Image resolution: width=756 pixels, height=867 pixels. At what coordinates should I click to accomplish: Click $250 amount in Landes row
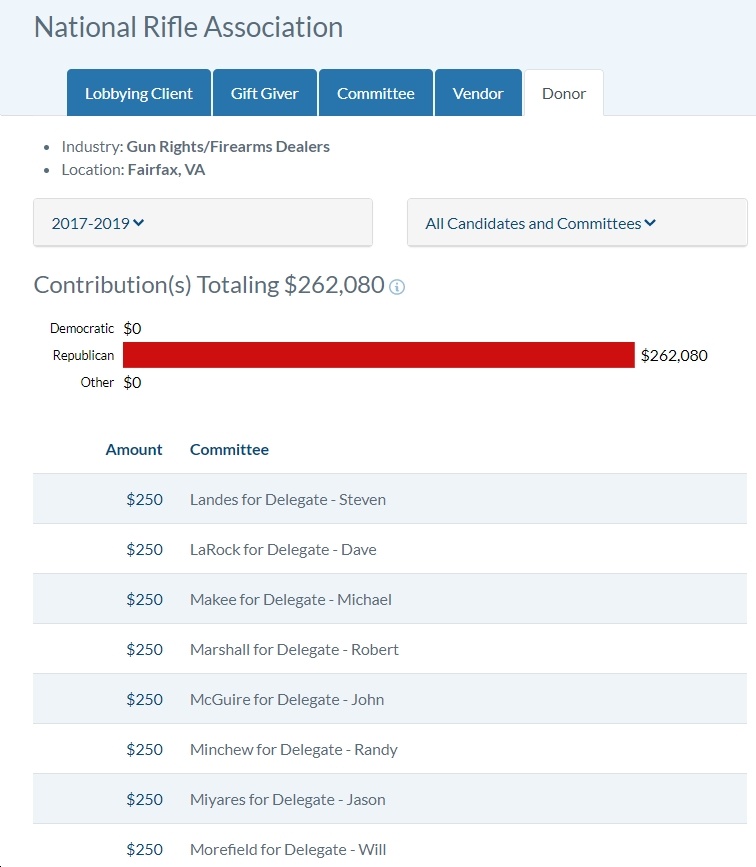(145, 499)
